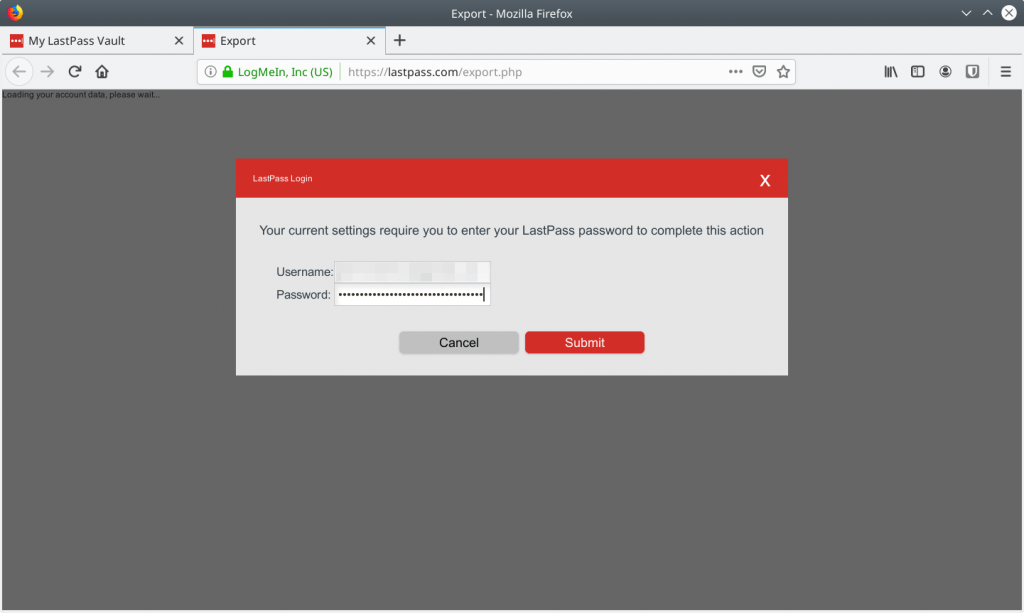This screenshot has height=613, width=1024.
Task: Click the 'Username:' label
Action: pos(304,272)
